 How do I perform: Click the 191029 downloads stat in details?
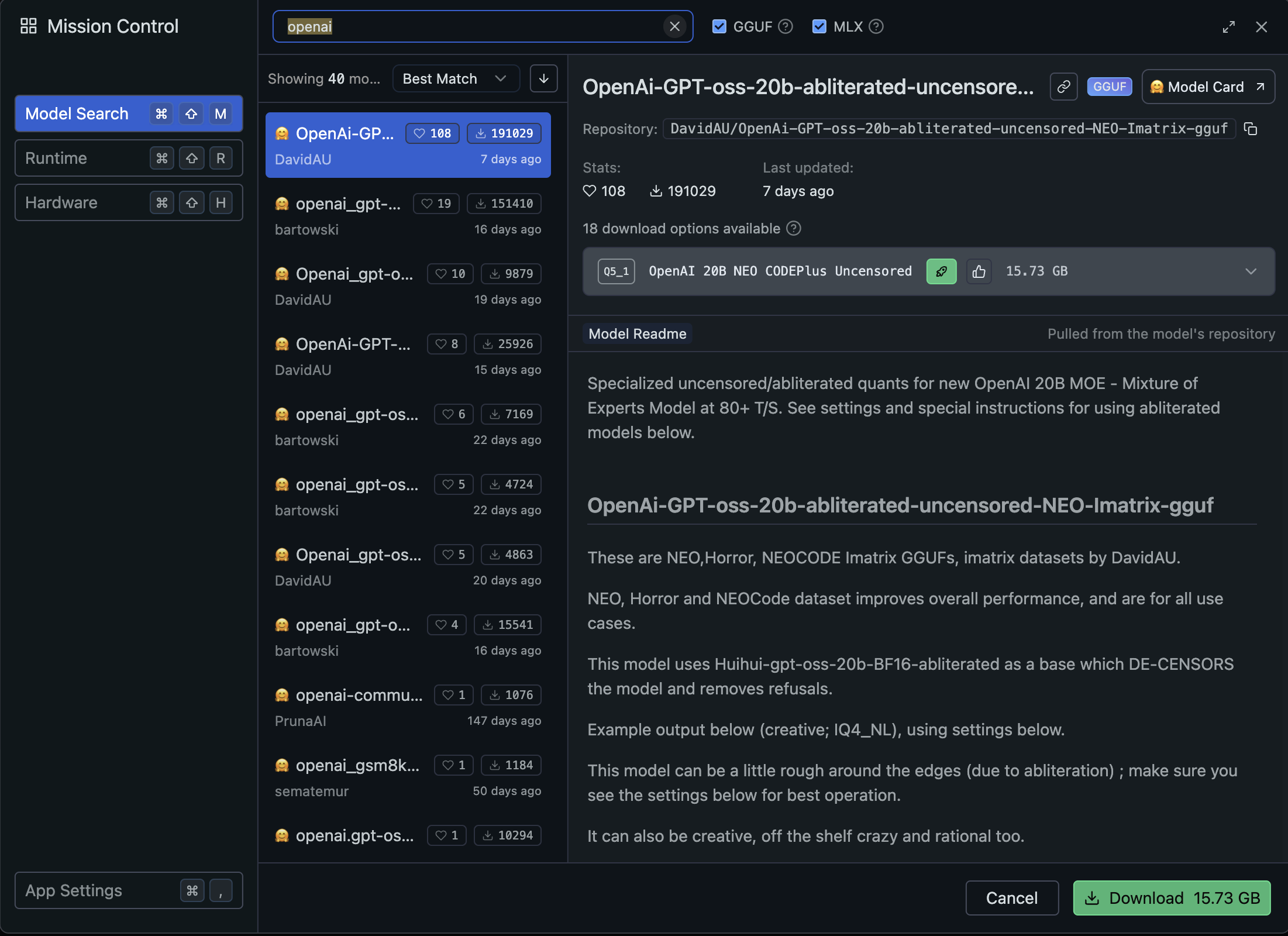tap(683, 191)
